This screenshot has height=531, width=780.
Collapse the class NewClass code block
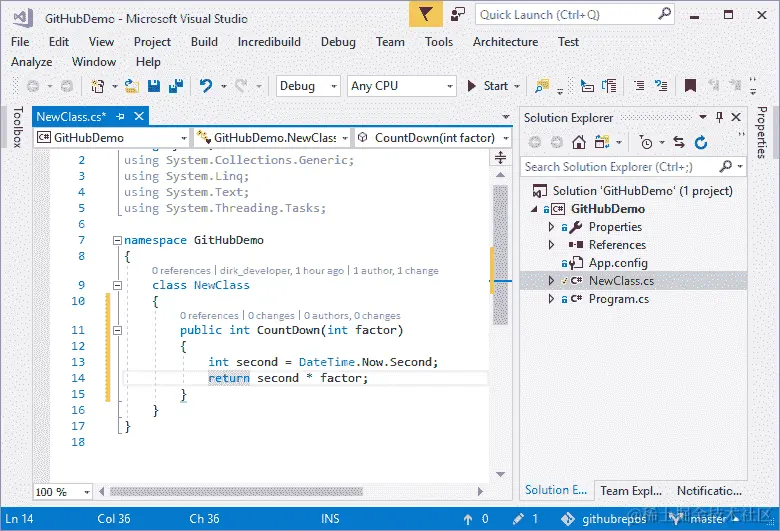117,286
